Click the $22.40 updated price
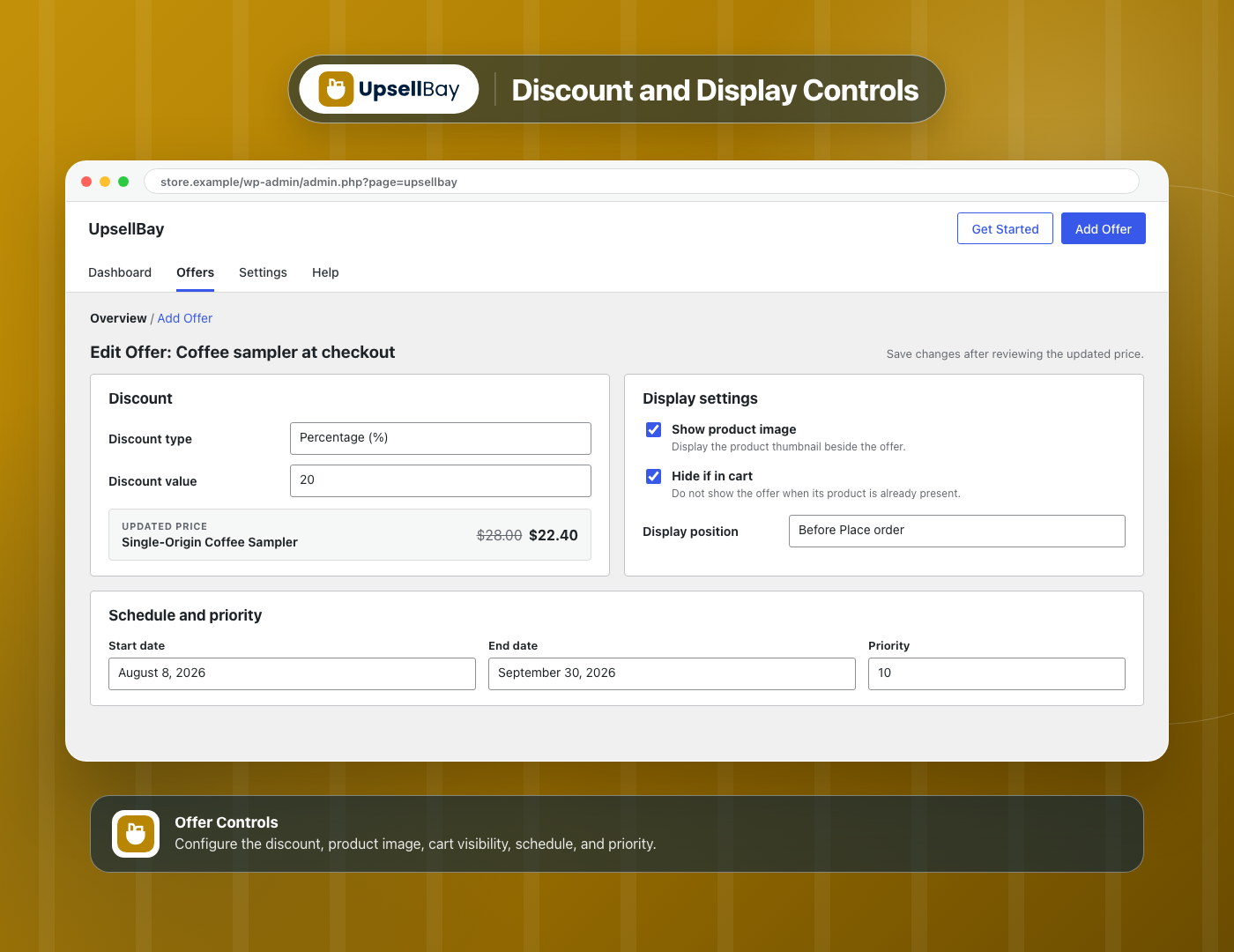 pyautogui.click(x=554, y=535)
